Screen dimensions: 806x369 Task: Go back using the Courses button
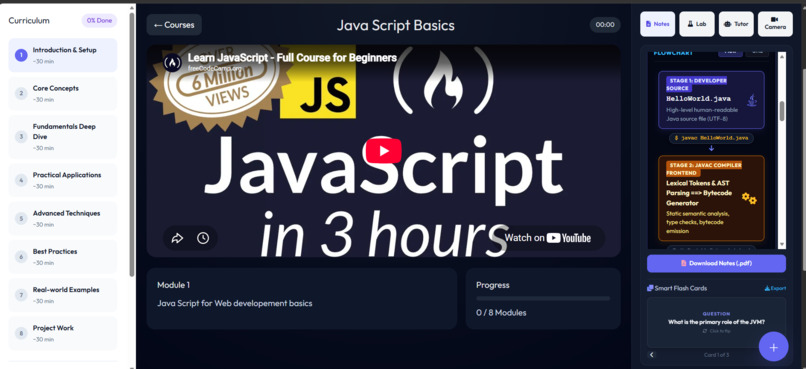coord(174,25)
